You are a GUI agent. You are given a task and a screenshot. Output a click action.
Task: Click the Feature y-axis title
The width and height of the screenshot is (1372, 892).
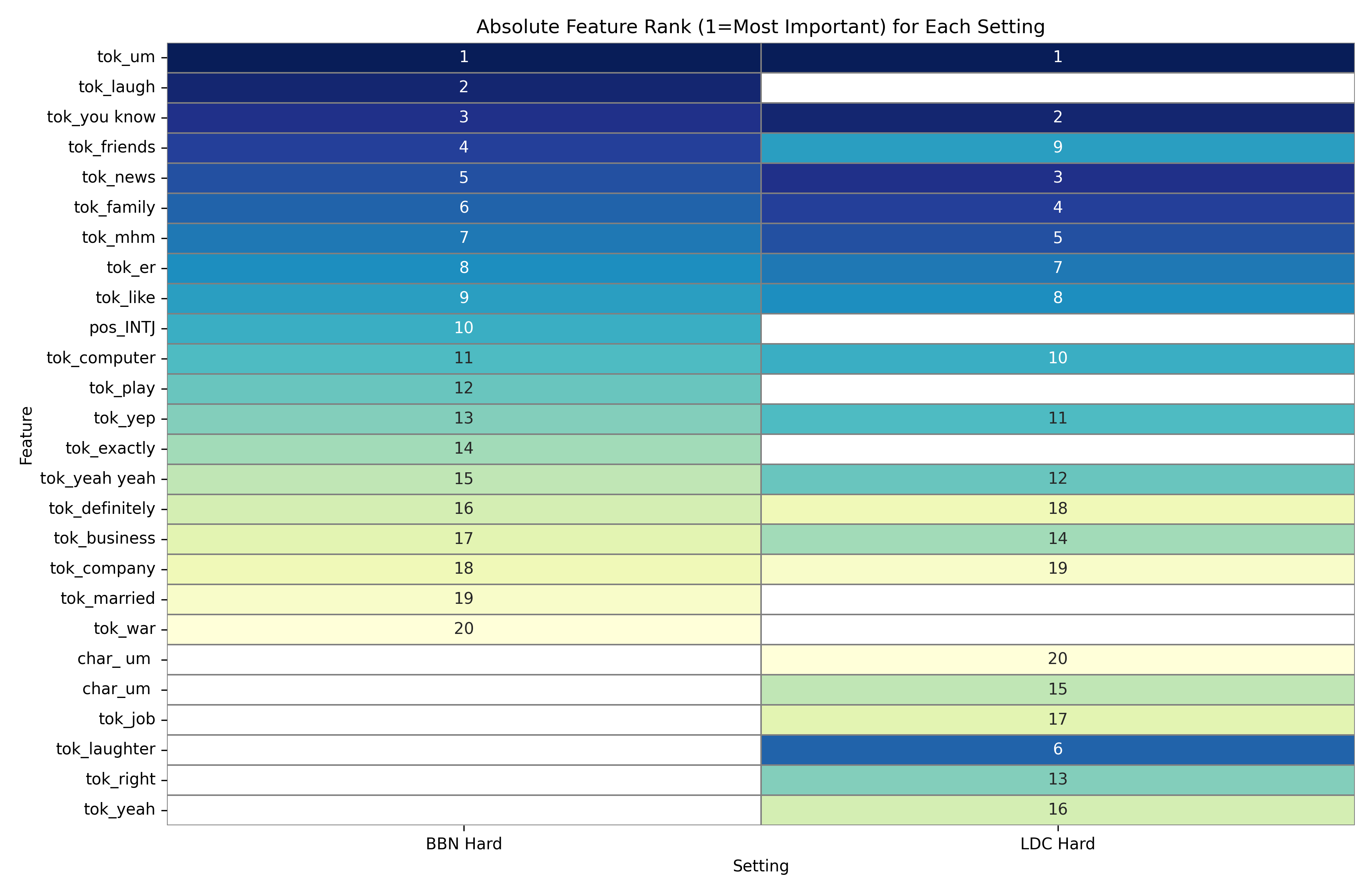tap(27, 435)
